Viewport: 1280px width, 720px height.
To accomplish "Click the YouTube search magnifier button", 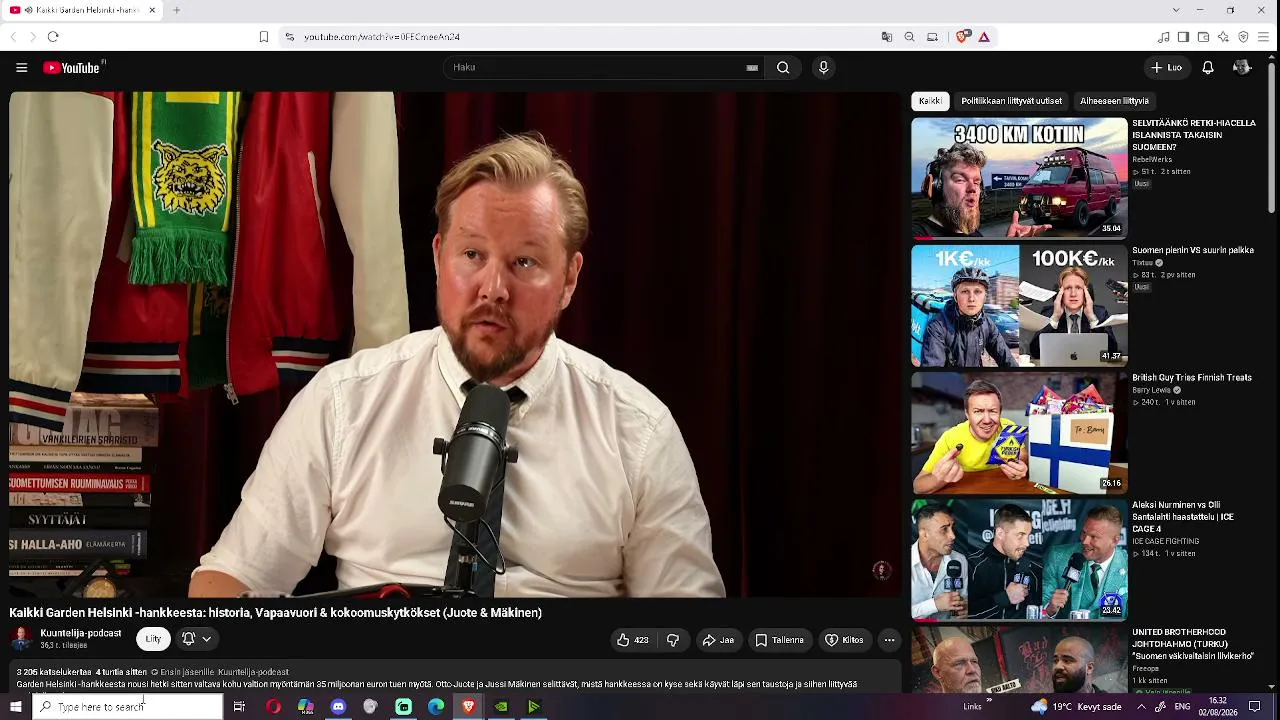I will click(783, 68).
